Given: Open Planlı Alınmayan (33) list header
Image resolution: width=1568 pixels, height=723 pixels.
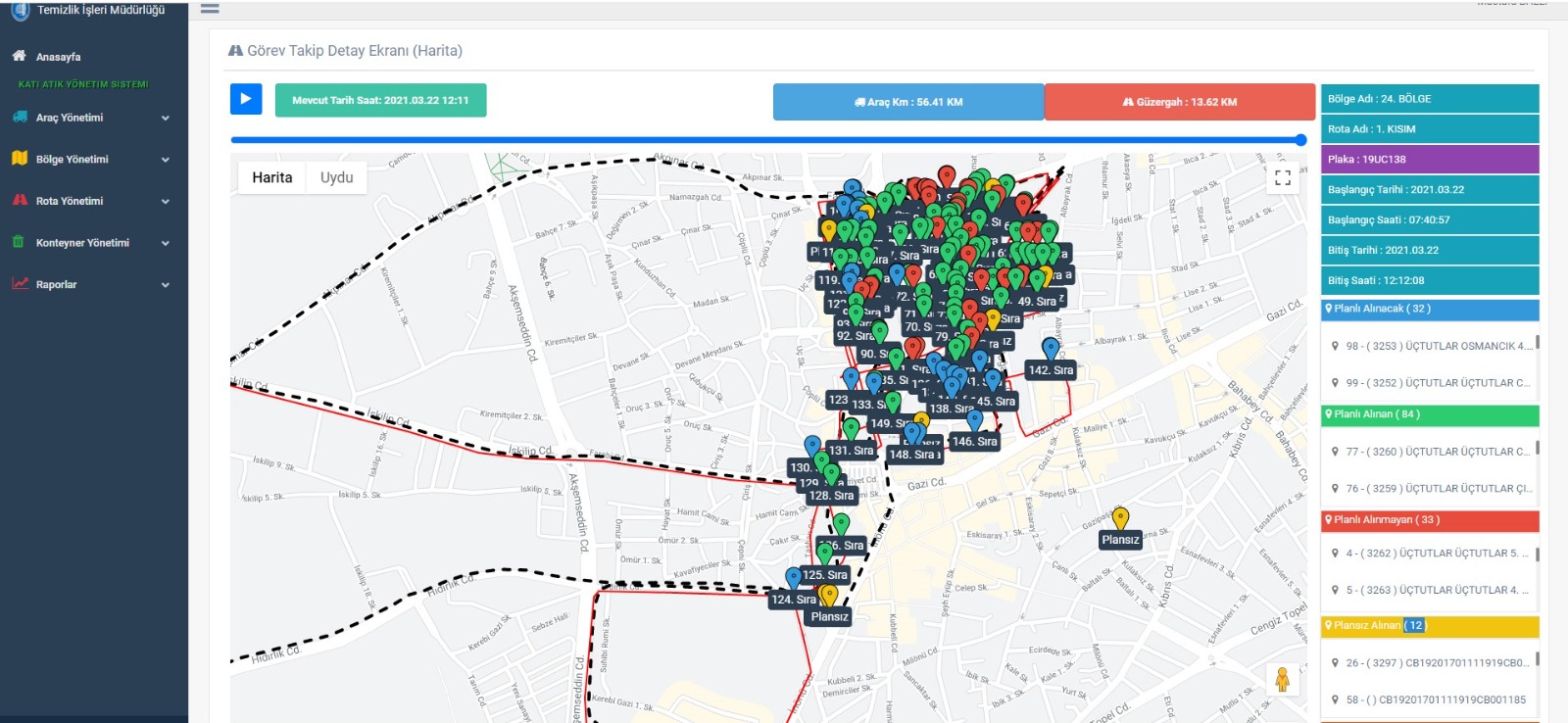Looking at the screenshot, I should coord(1429,520).
